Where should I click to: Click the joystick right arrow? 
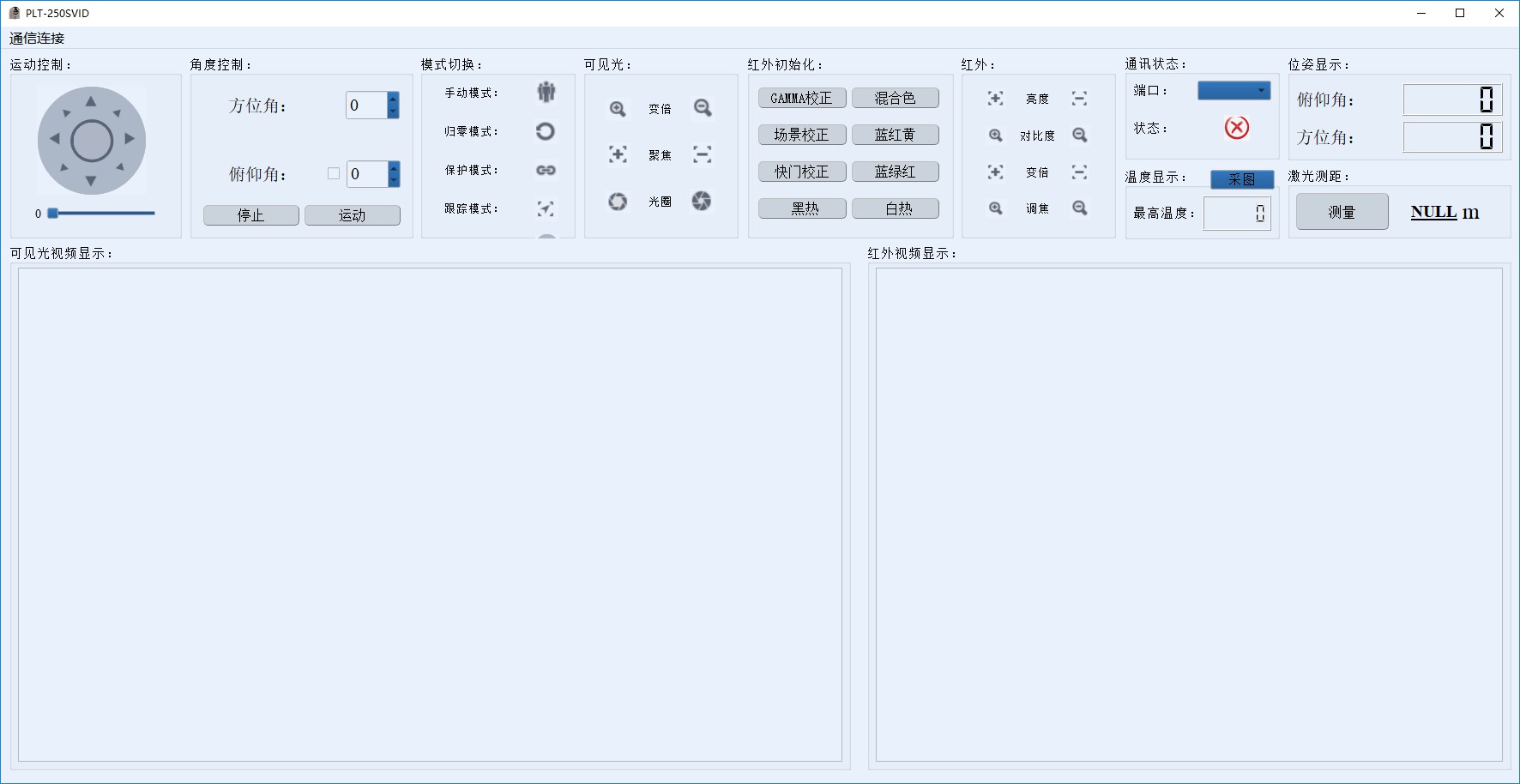[130, 138]
